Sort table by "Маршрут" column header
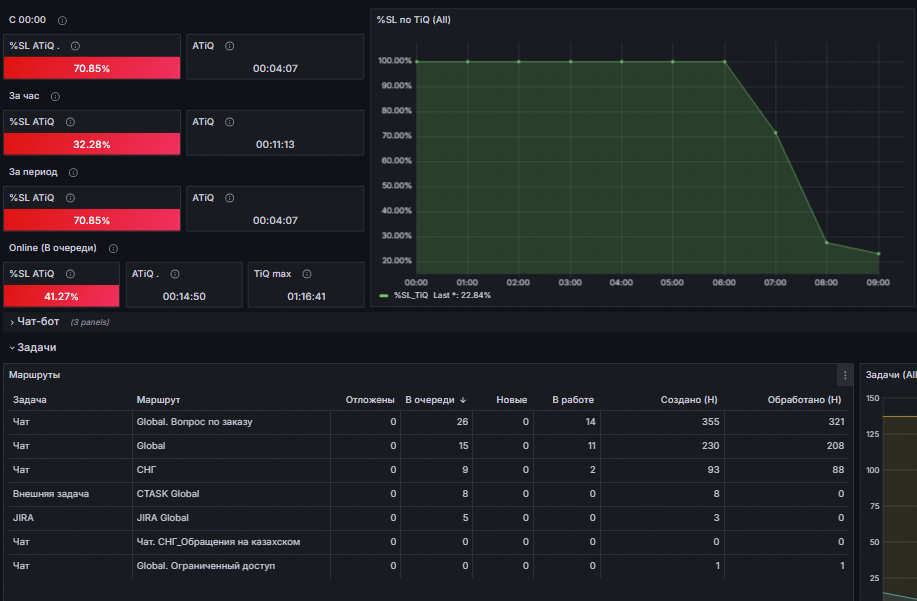The image size is (917, 601). click(x=158, y=400)
